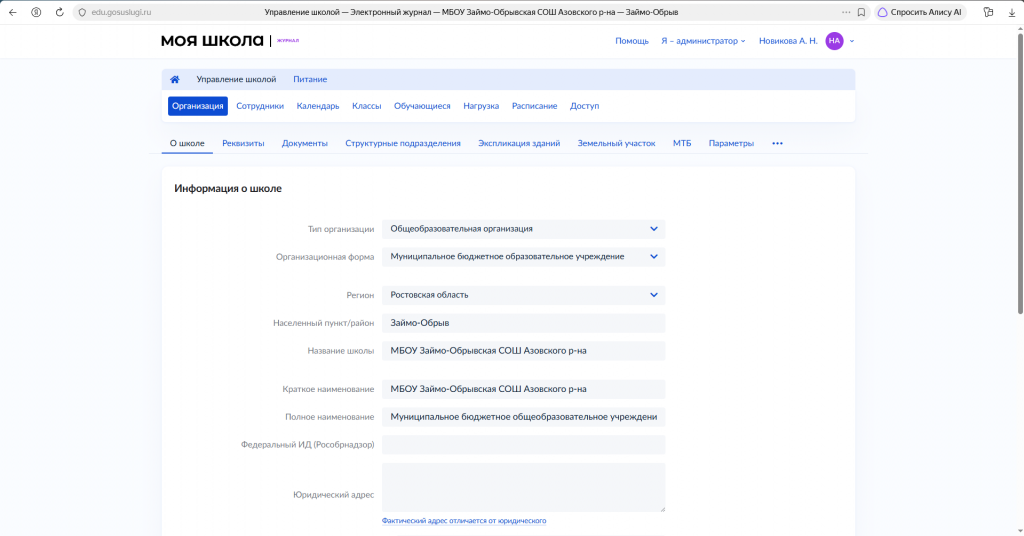This screenshot has height=536, width=1024.
Task: Click the site info icon before edu.gosuslugi.ru
Action: pos(82,12)
